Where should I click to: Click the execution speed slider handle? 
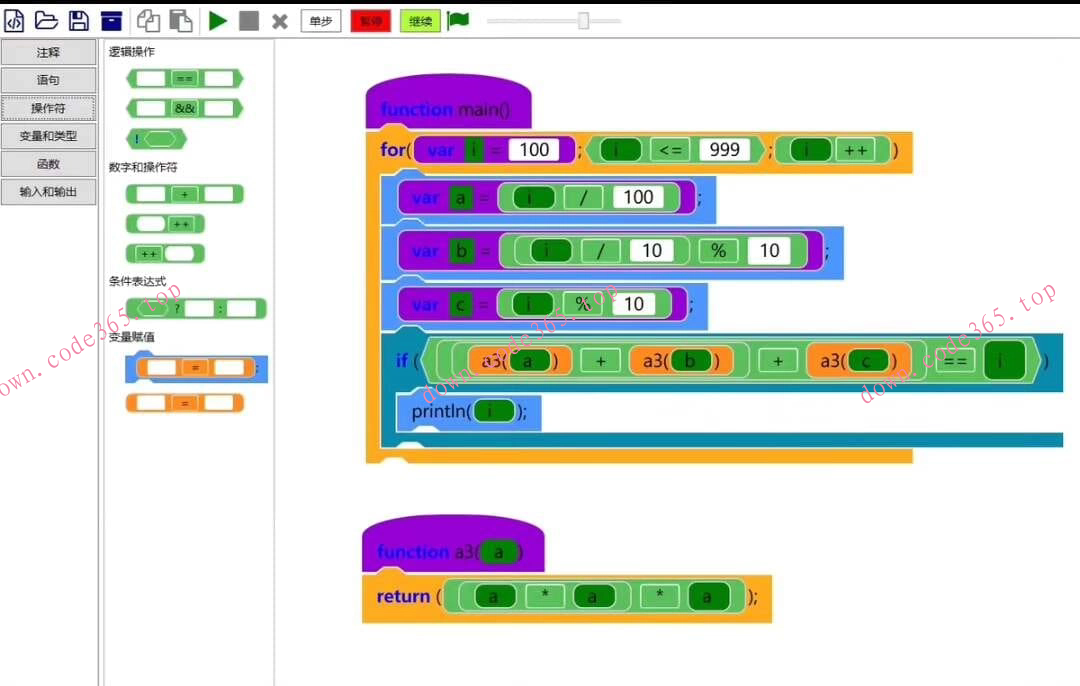[583, 21]
